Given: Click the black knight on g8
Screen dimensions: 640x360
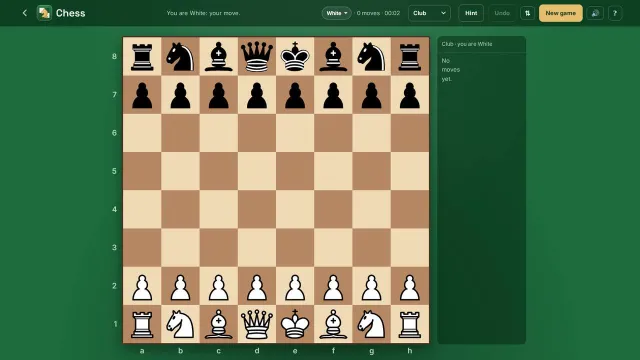Looking at the screenshot, I should pyautogui.click(x=371, y=56).
